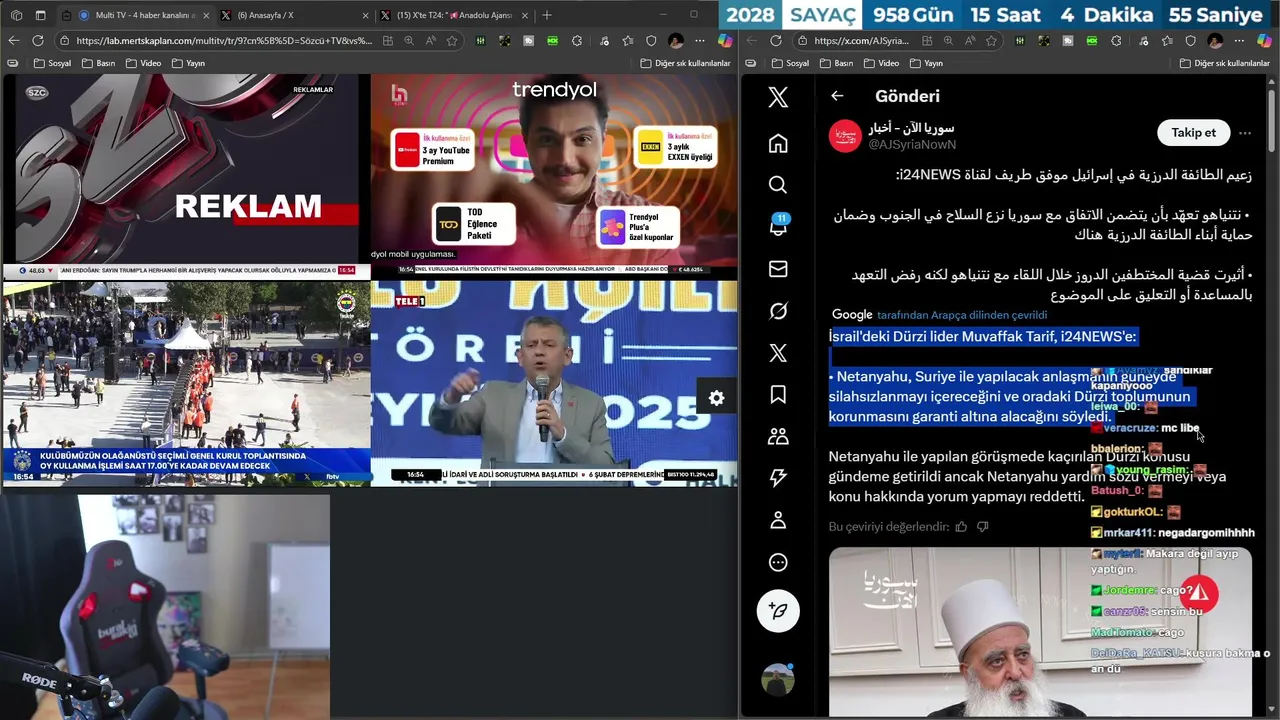
Task: Open Video bookmarks folder in left window
Action: (143, 63)
